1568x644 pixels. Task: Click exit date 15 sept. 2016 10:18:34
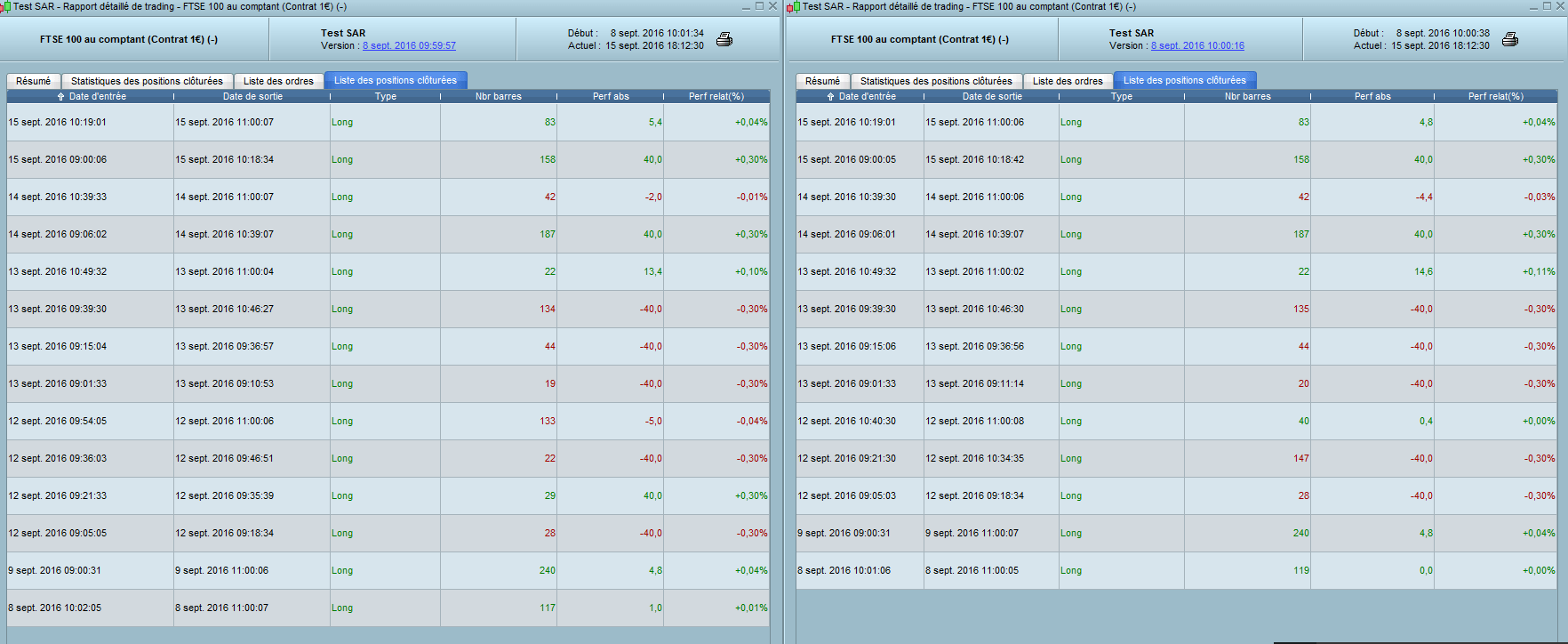pos(225,160)
